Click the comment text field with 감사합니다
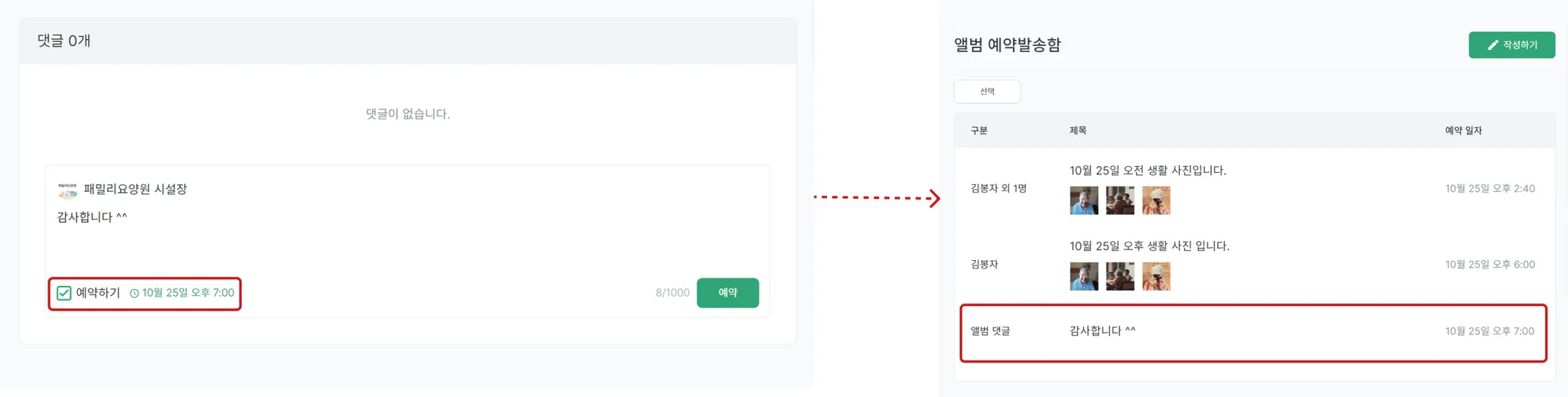The height and width of the screenshot is (397, 1568). pos(407,229)
